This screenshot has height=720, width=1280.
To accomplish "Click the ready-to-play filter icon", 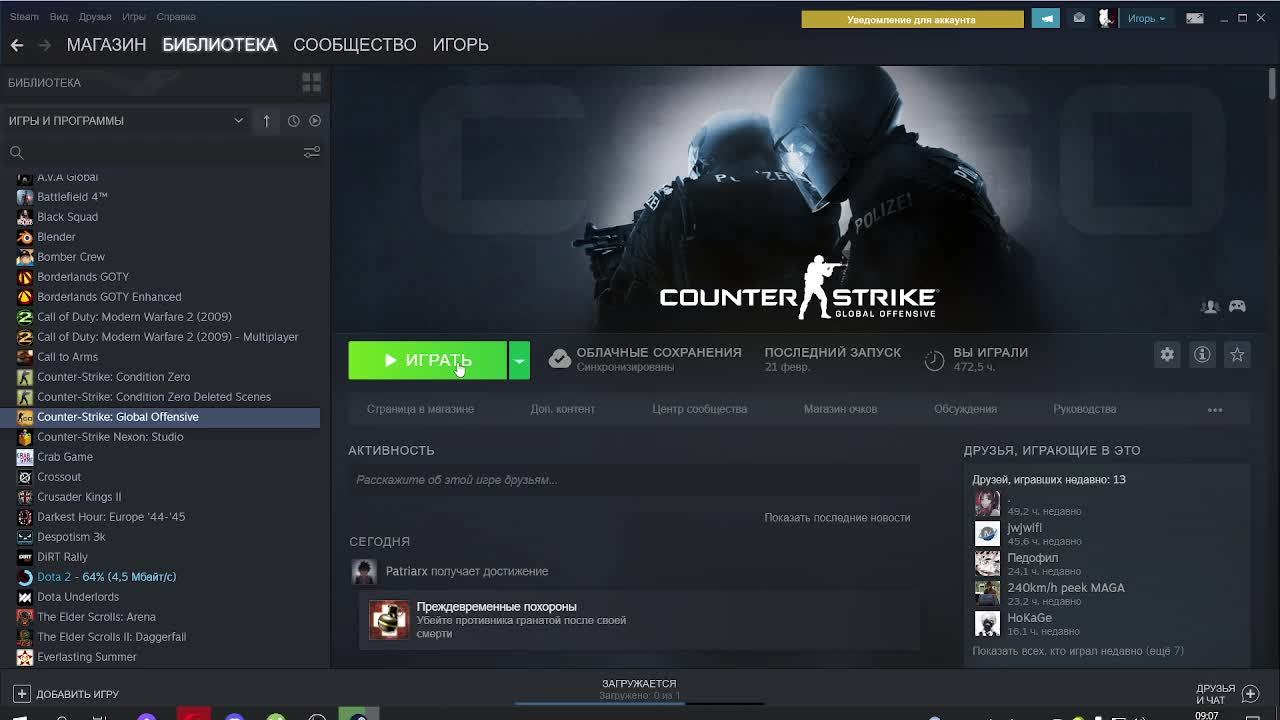I will [315, 121].
